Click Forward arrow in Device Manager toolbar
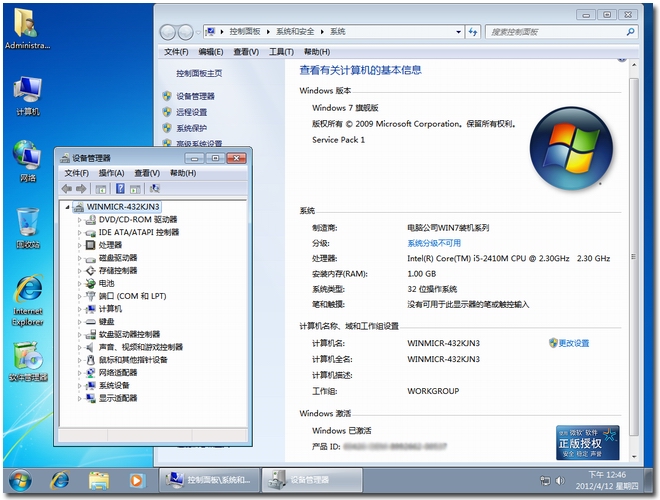 [81, 189]
